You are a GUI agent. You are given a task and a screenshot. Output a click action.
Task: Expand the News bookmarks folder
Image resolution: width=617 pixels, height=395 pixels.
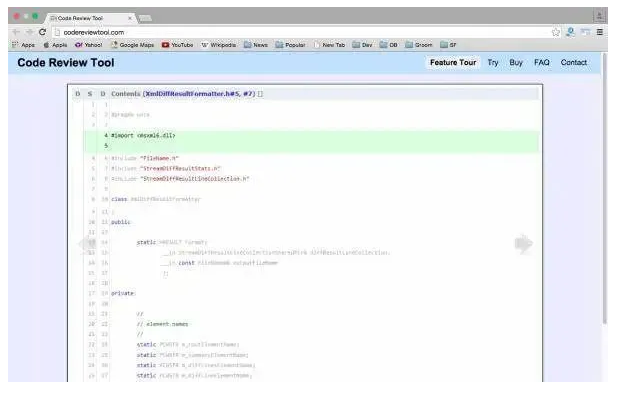click(256, 45)
